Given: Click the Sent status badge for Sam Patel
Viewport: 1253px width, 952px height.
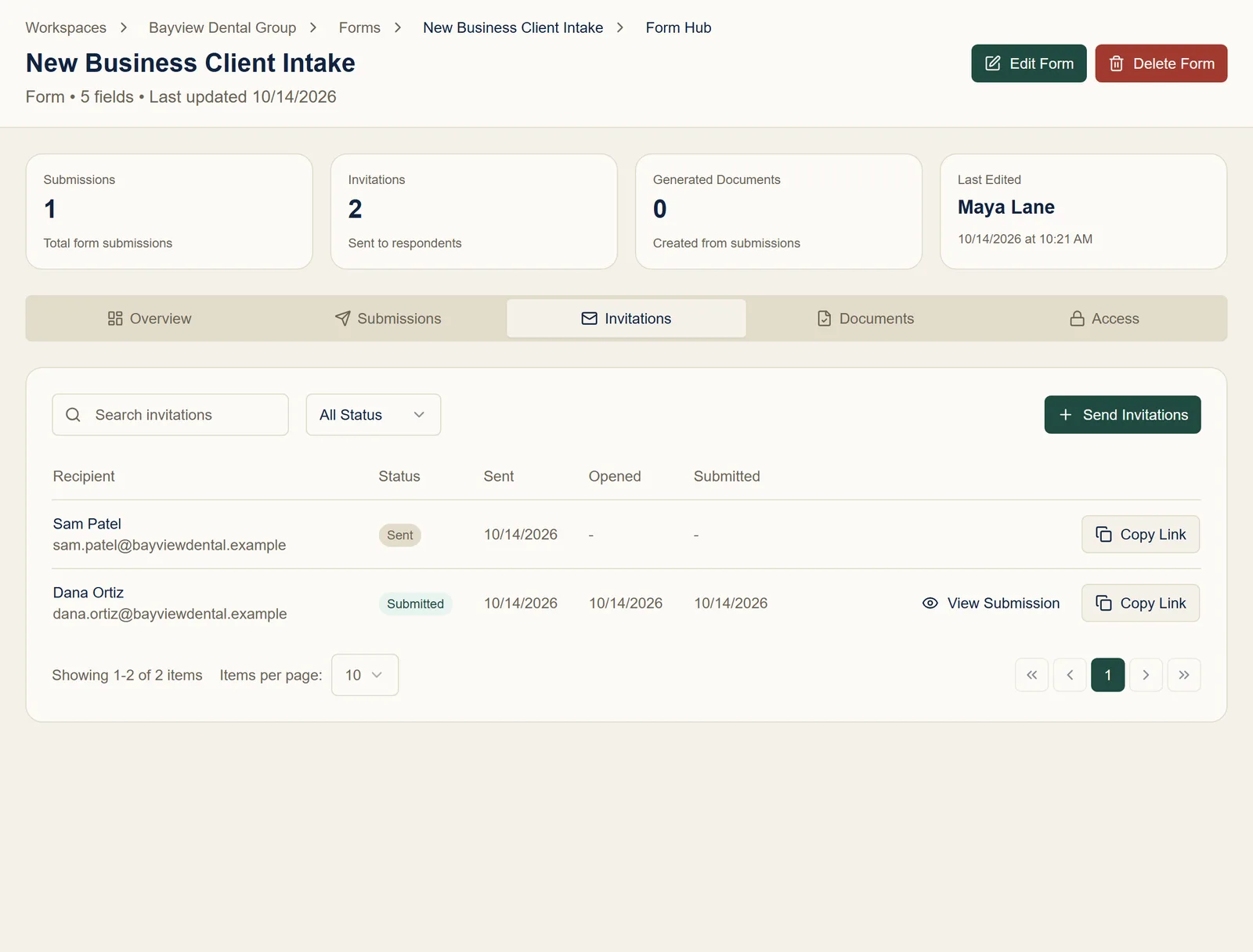Looking at the screenshot, I should point(400,535).
